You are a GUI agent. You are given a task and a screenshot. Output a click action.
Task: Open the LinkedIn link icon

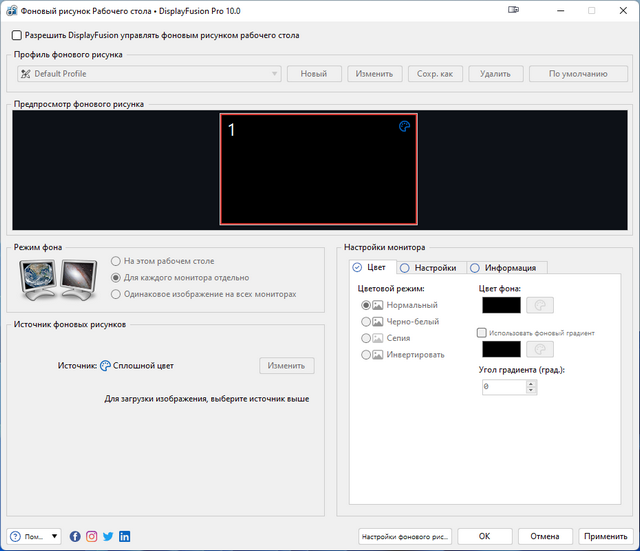[x=124, y=536]
